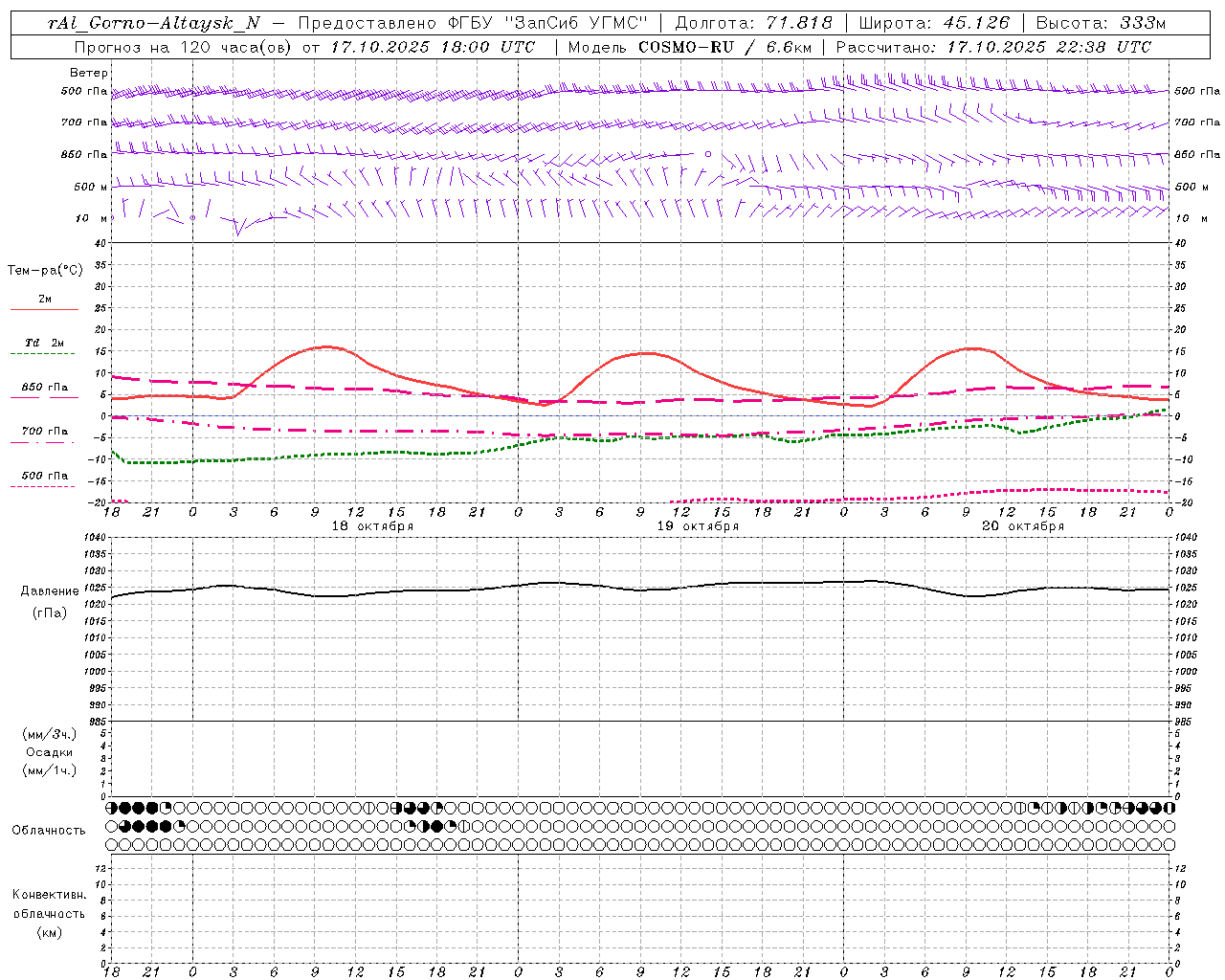
Task: Click the solid line sample under the 2м legend
Action: point(44,310)
